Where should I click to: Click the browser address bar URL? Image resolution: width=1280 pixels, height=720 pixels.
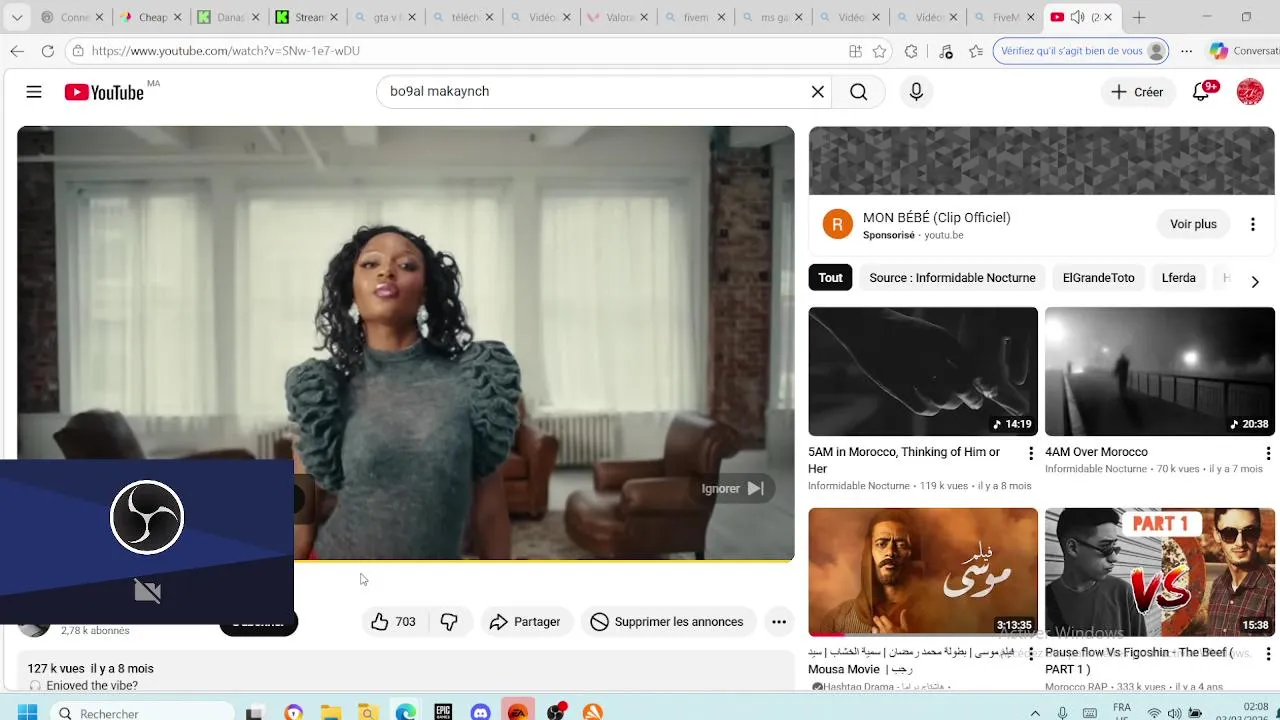(x=226, y=51)
